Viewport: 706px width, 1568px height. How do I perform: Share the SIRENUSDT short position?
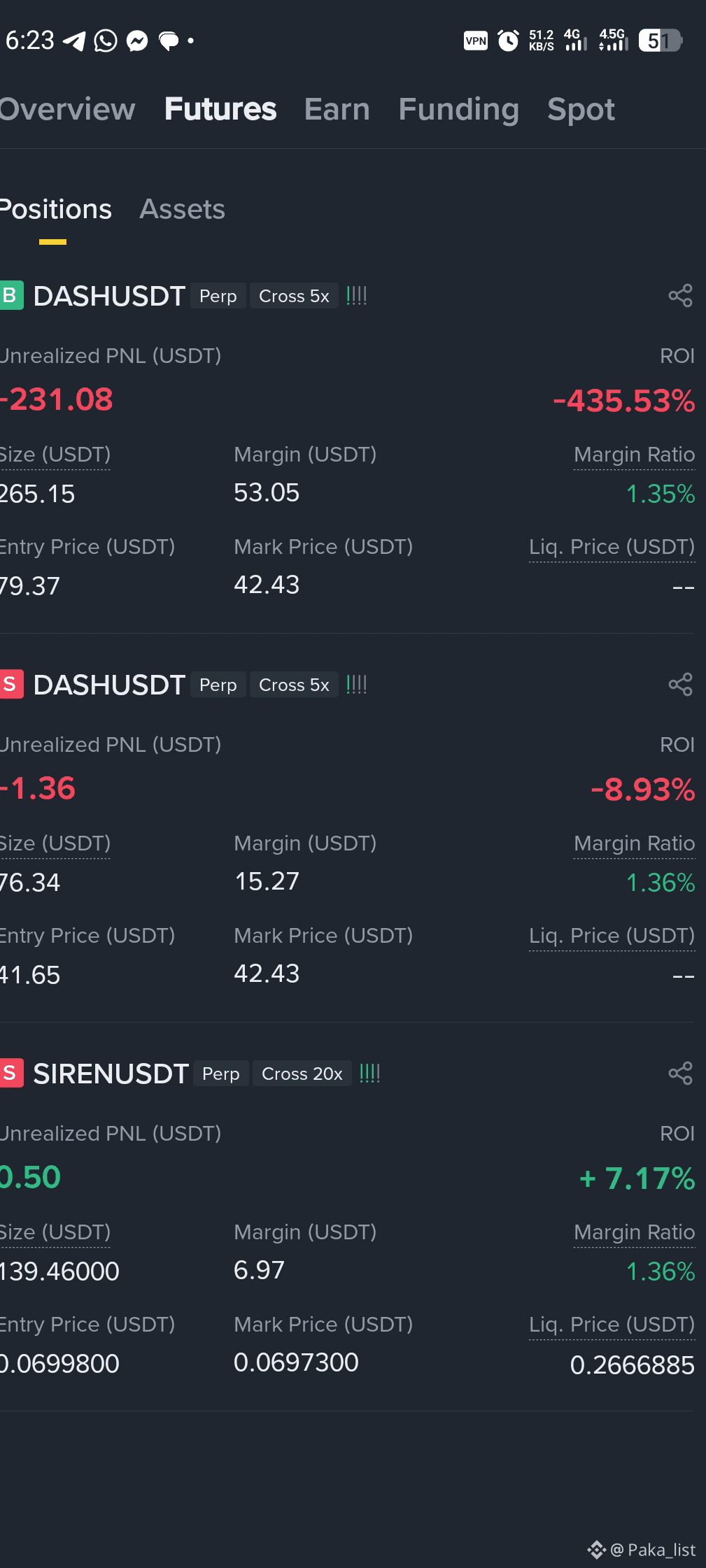coord(680,1074)
